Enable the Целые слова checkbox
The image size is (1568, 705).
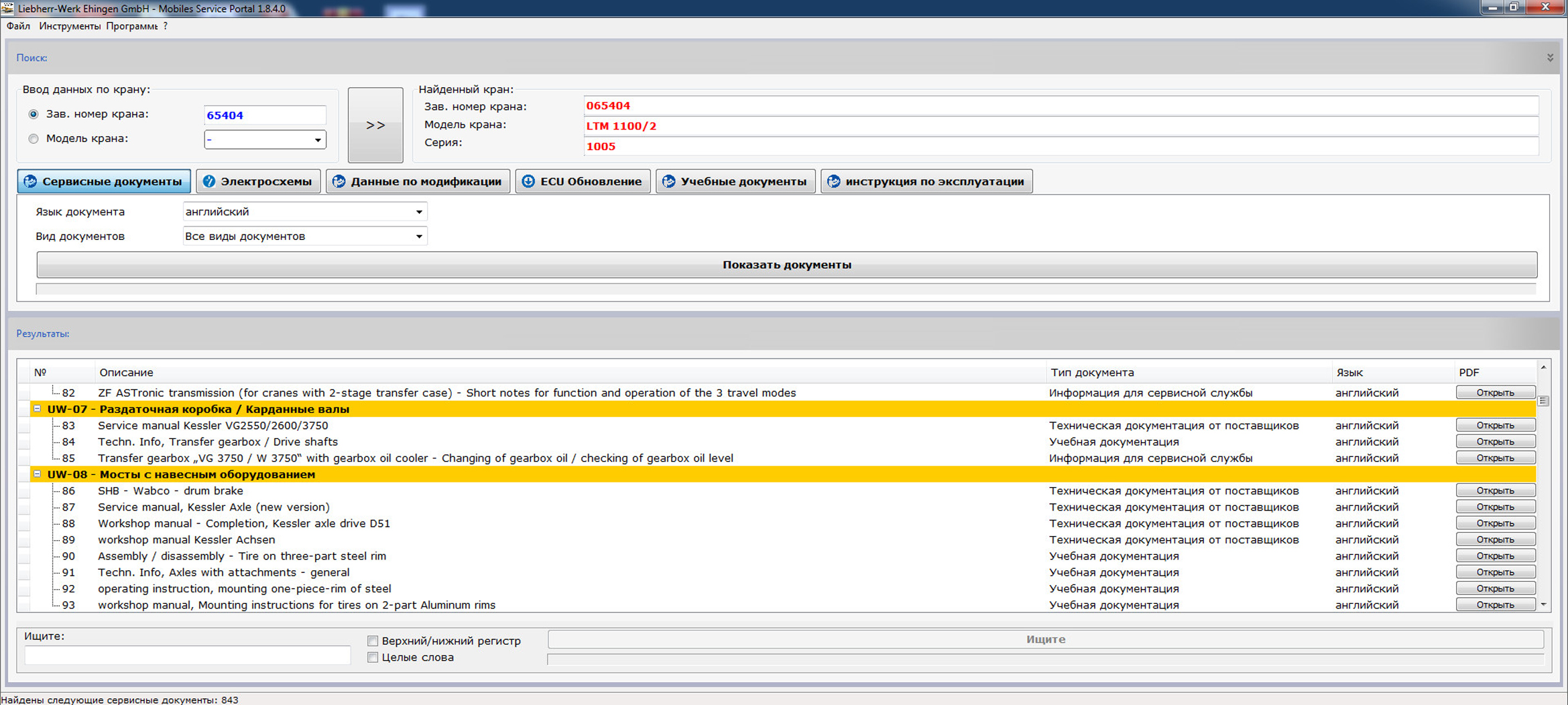pos(373,657)
